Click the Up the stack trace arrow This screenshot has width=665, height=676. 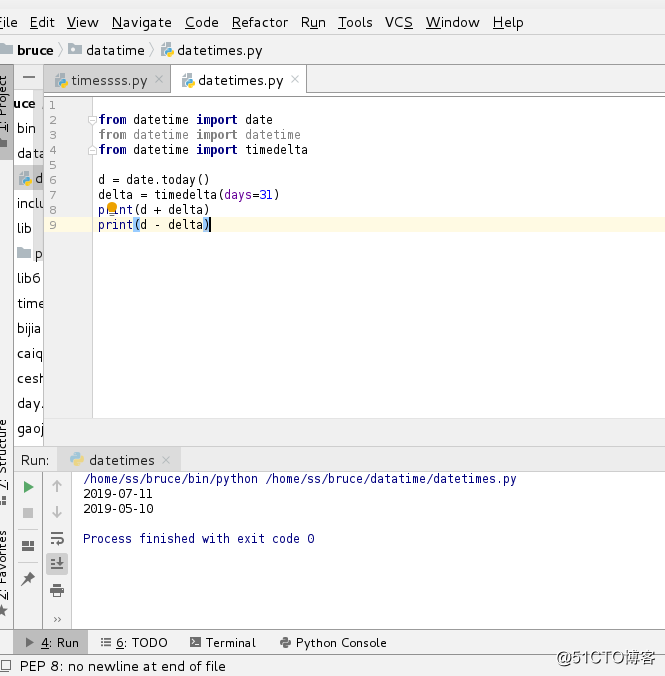57,486
